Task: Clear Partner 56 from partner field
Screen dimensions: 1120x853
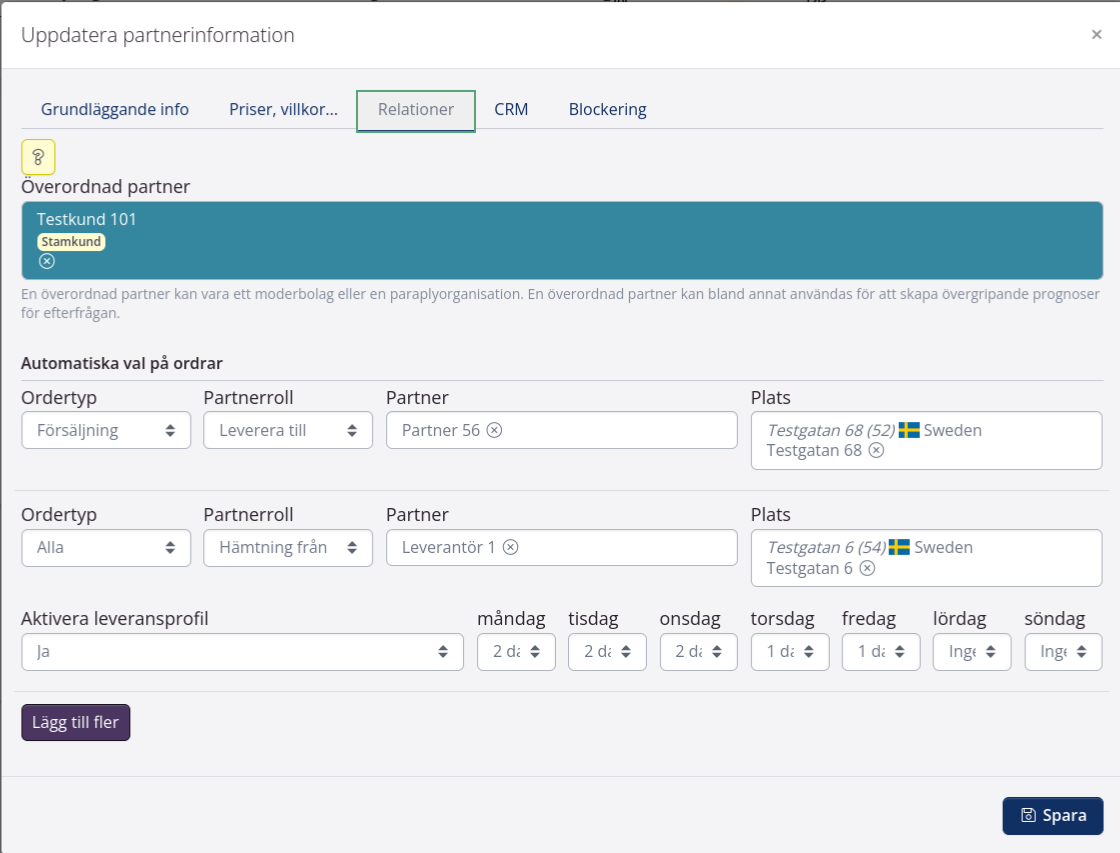Action: (494, 430)
